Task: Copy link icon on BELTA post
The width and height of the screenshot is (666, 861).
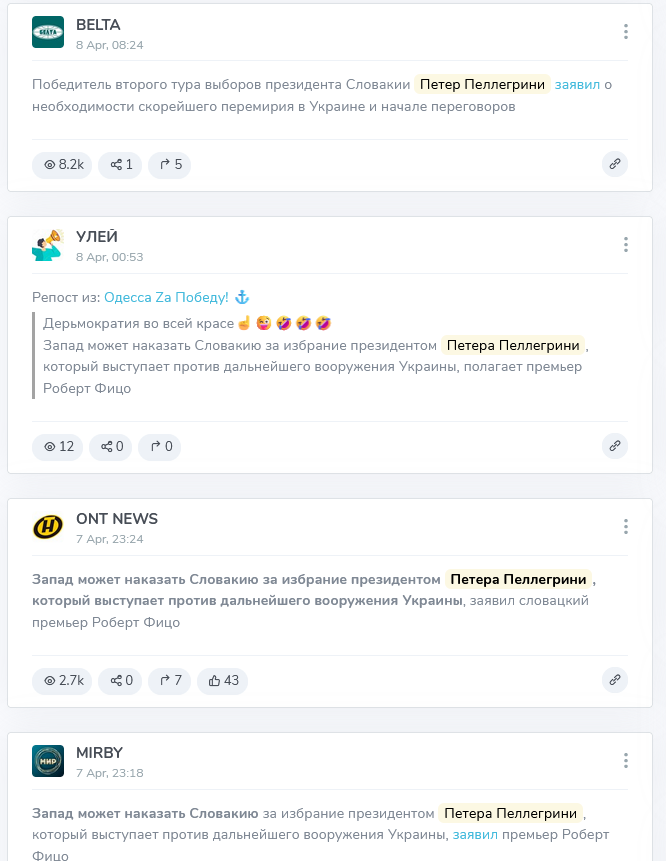Action: tap(615, 164)
